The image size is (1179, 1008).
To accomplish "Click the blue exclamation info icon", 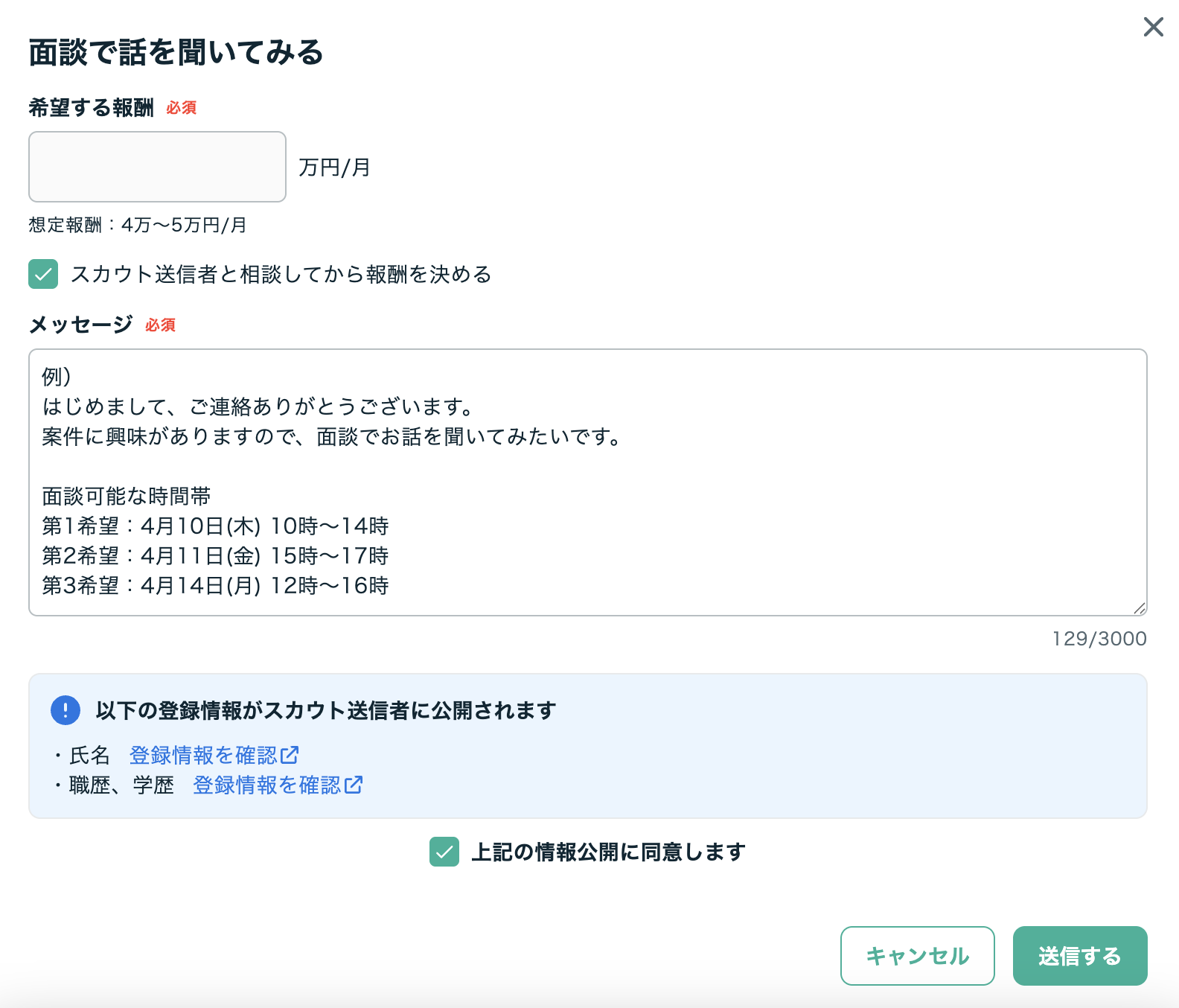I will click(65, 710).
